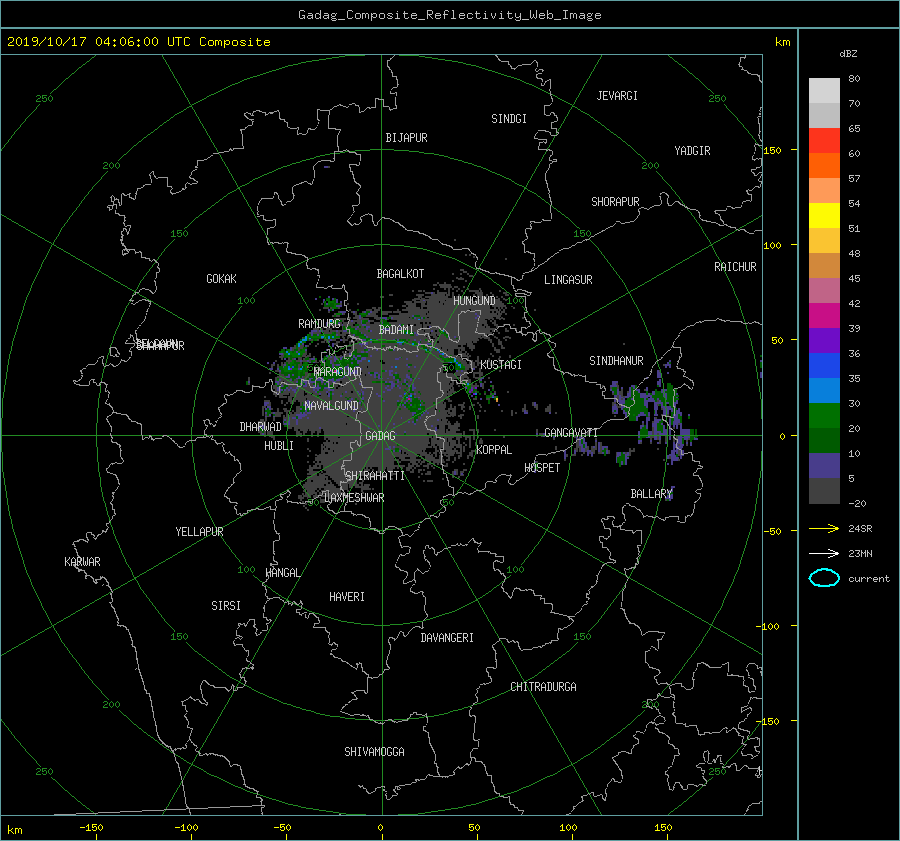This screenshot has width=900, height=841.
Task: Click the cyan 'current' ellipse legend icon
Action: click(824, 578)
